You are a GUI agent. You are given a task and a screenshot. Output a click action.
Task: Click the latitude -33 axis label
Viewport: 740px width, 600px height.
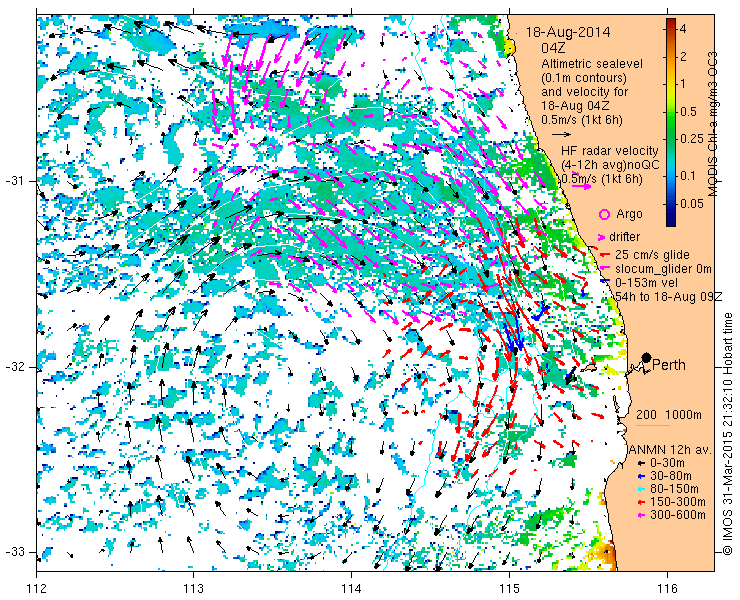[14, 552]
